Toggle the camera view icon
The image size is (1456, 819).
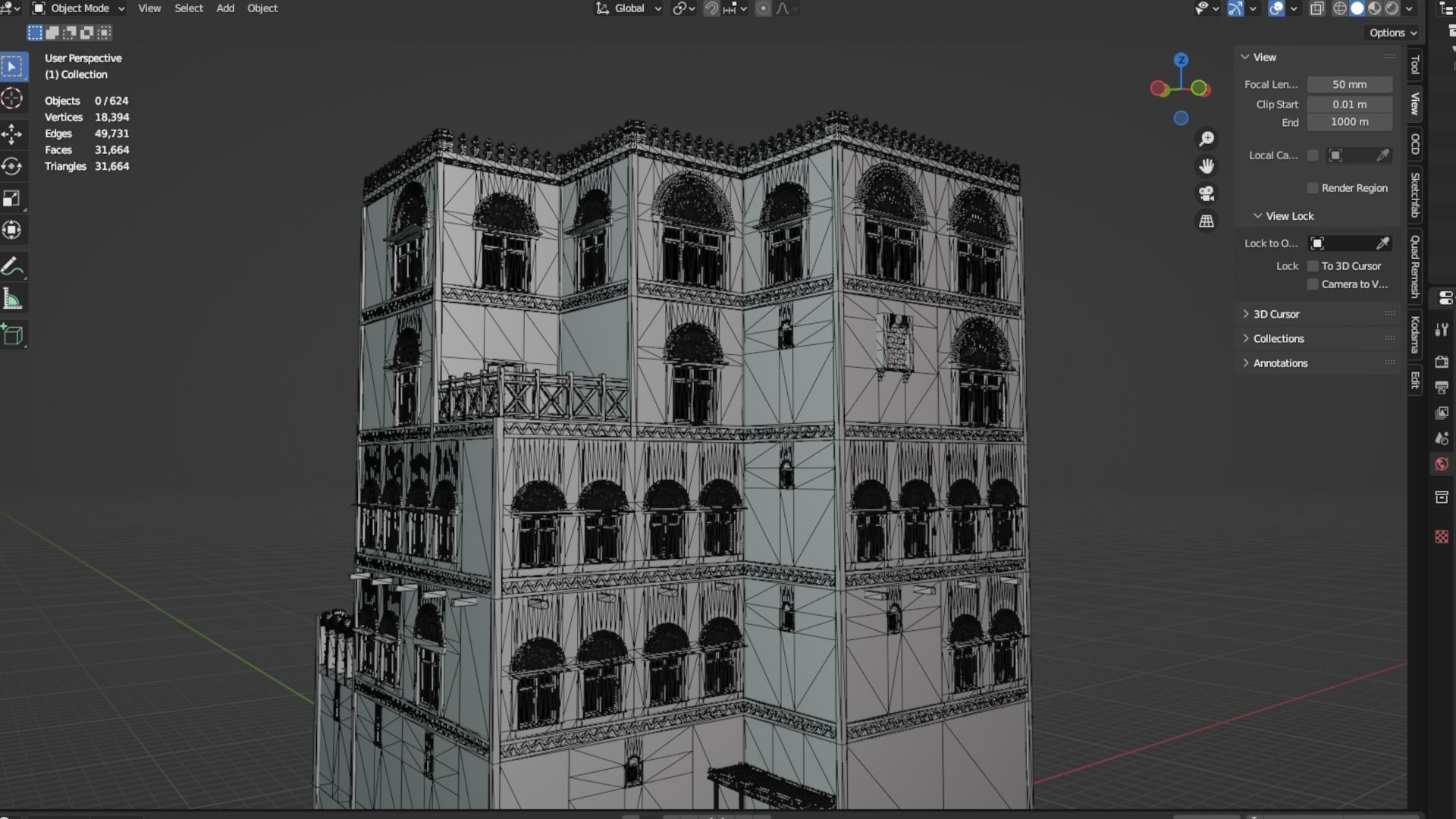[x=1207, y=193]
